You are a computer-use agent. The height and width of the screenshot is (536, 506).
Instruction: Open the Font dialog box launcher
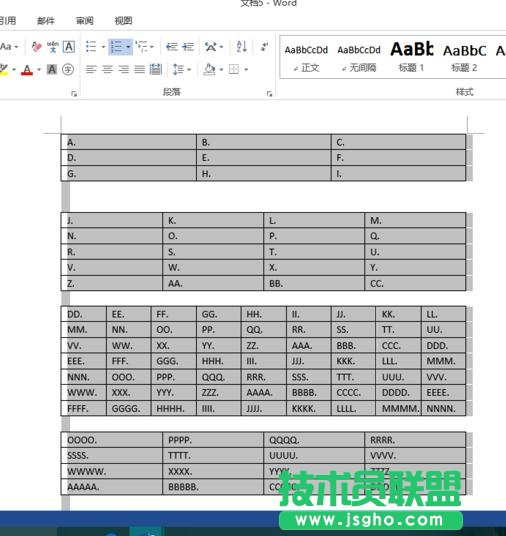74,94
